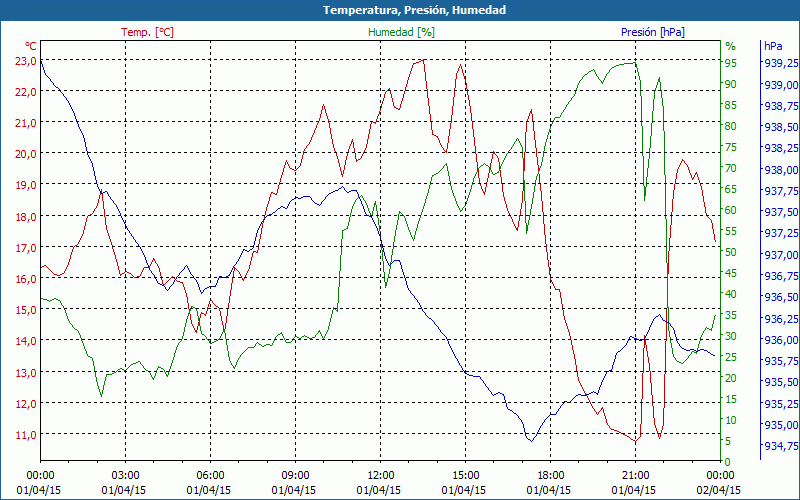Click the '20,0' temperature axis value
The image size is (800, 500).
tap(25, 154)
